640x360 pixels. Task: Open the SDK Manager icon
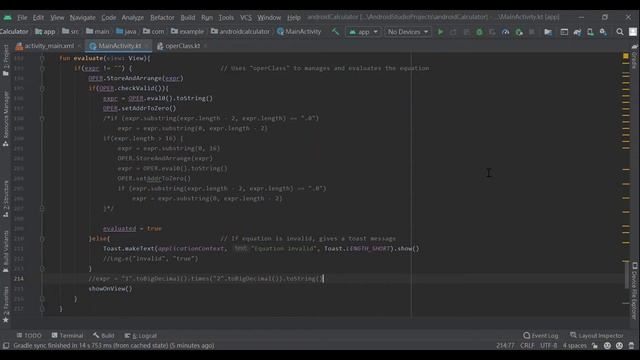[x=603, y=31]
